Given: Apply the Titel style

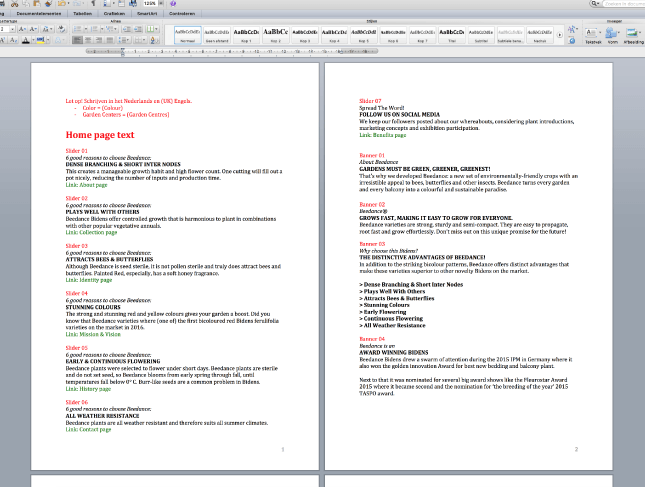Looking at the screenshot, I should (452, 35).
